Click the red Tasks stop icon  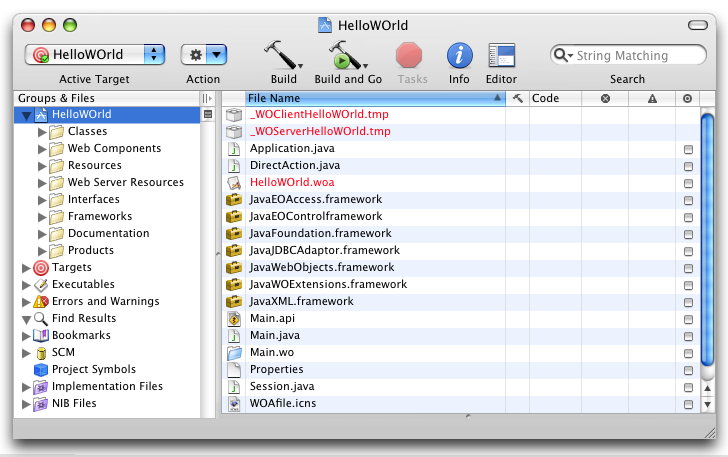(409, 55)
